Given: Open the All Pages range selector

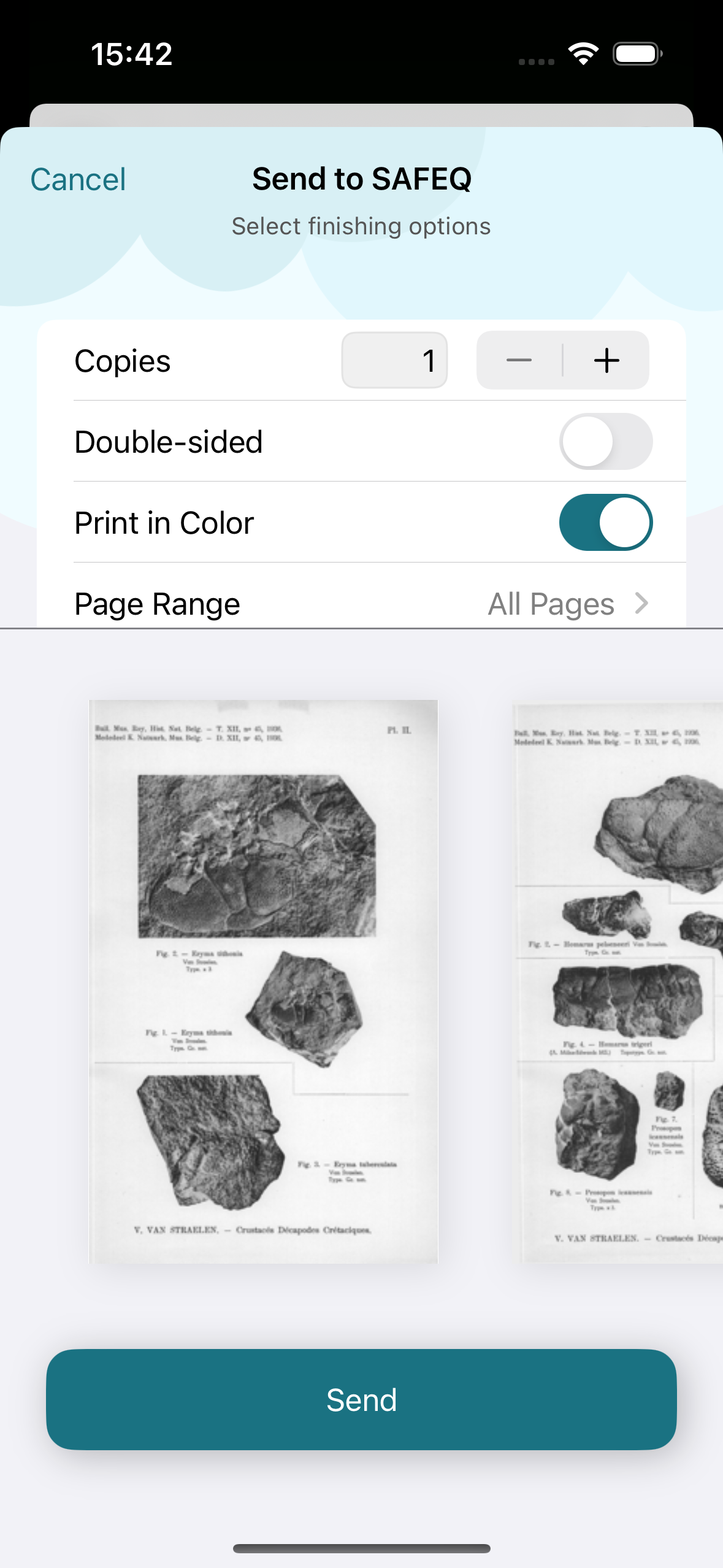Looking at the screenshot, I should pos(551,604).
